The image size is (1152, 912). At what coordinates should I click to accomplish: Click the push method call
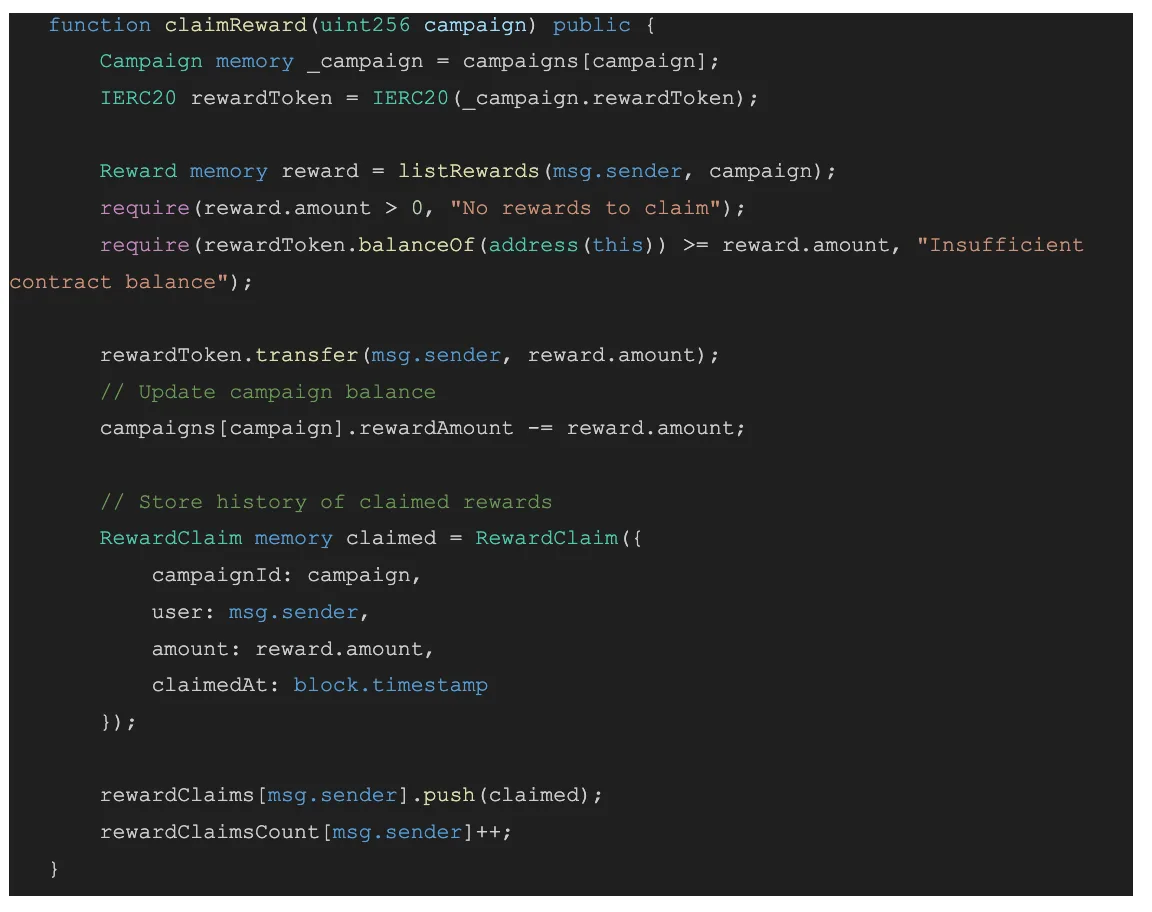tap(449, 795)
